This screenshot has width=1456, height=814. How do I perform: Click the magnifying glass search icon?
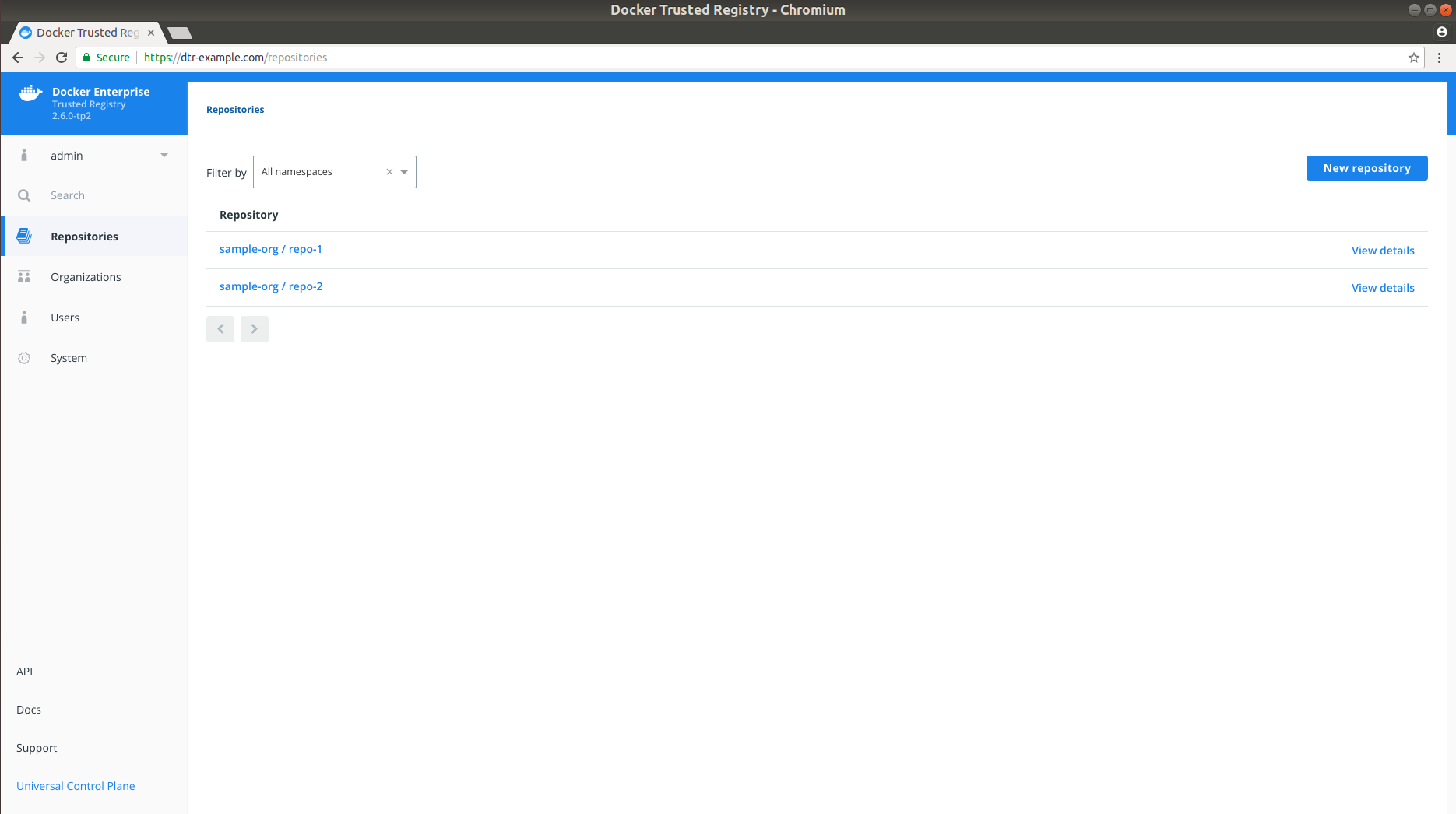(24, 195)
